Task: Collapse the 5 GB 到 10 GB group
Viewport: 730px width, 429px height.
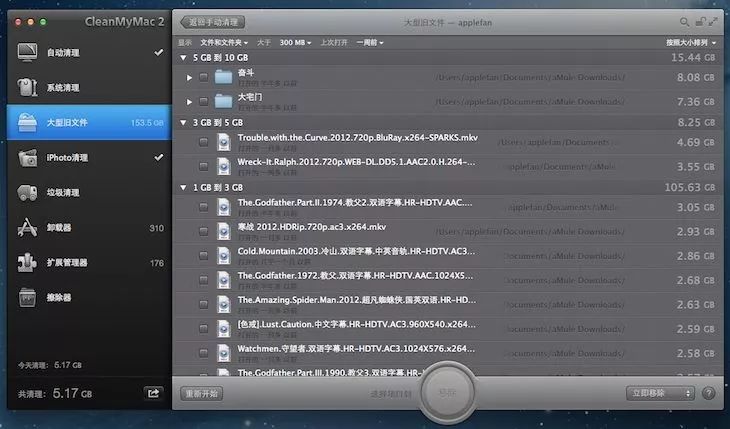Action: pos(183,58)
